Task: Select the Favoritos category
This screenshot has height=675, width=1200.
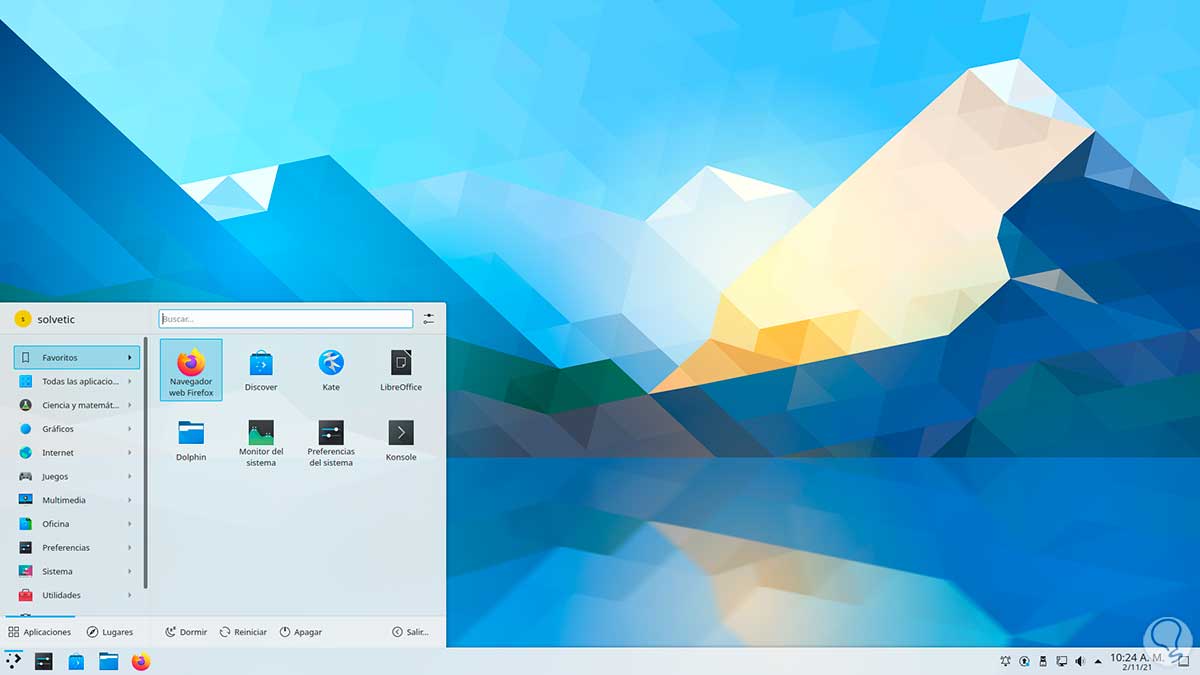Action: click(75, 357)
